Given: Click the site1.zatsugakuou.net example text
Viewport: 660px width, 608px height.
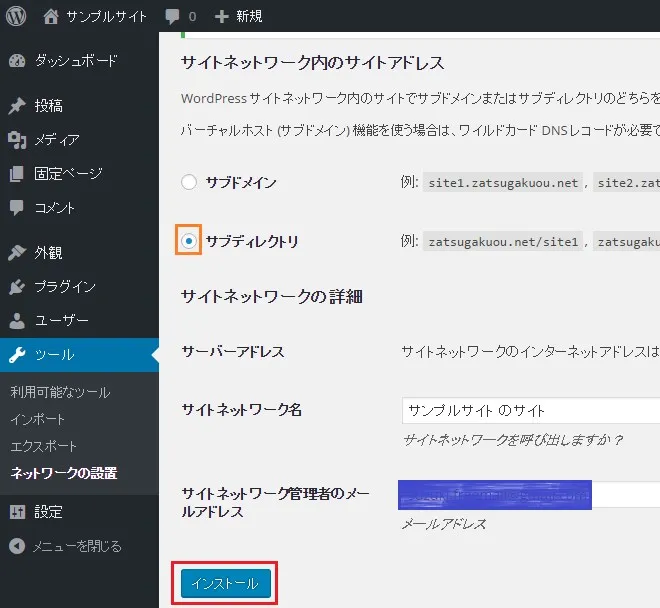Looking at the screenshot, I should click(x=503, y=183).
